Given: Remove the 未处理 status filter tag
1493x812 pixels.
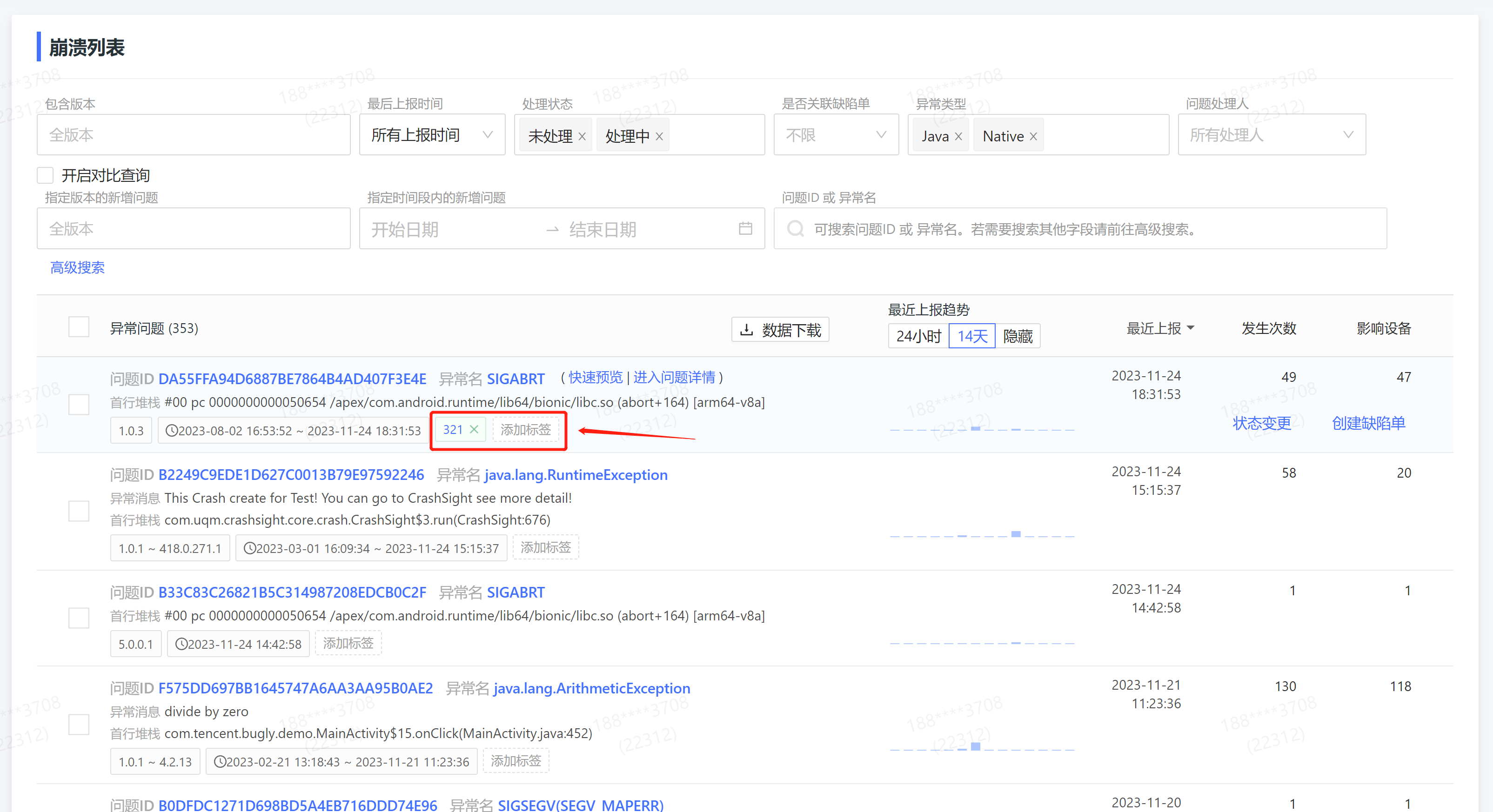Looking at the screenshot, I should pyautogui.click(x=582, y=136).
